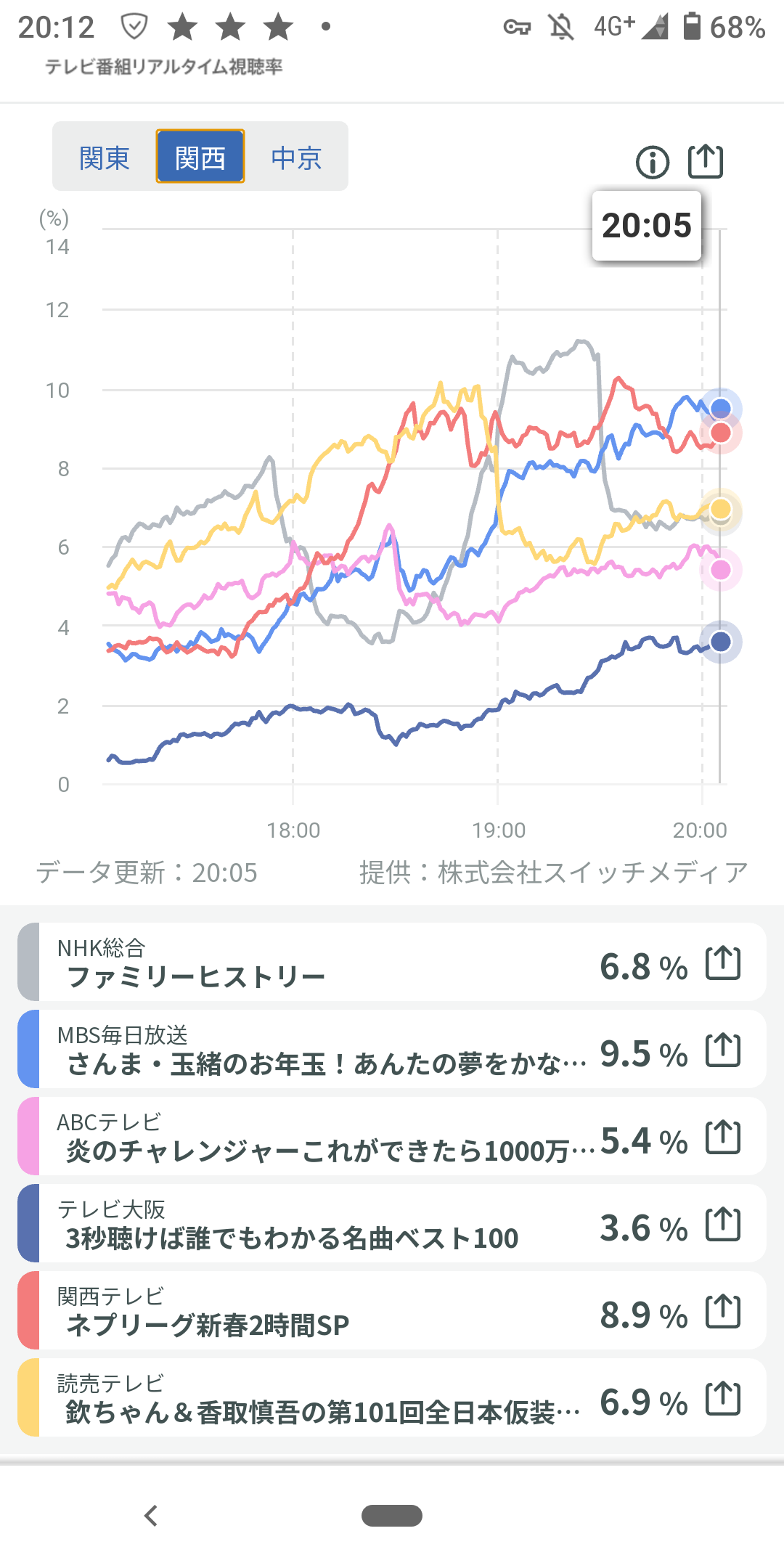Tap share icon above the chart
Viewport: 784px width, 1568px height.
706,161
